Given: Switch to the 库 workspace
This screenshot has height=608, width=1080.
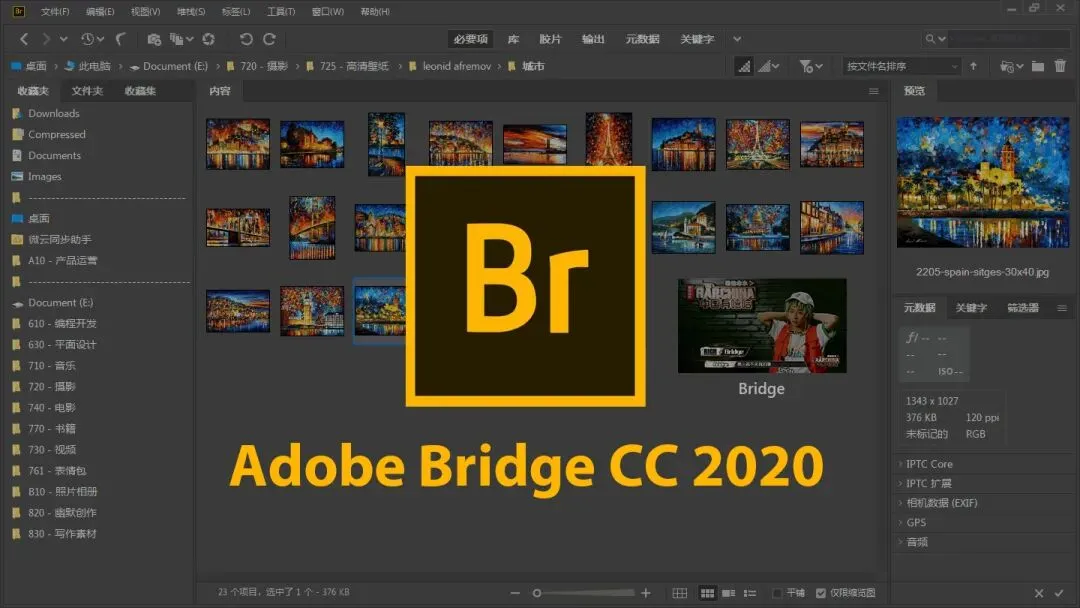Looking at the screenshot, I should pos(513,39).
